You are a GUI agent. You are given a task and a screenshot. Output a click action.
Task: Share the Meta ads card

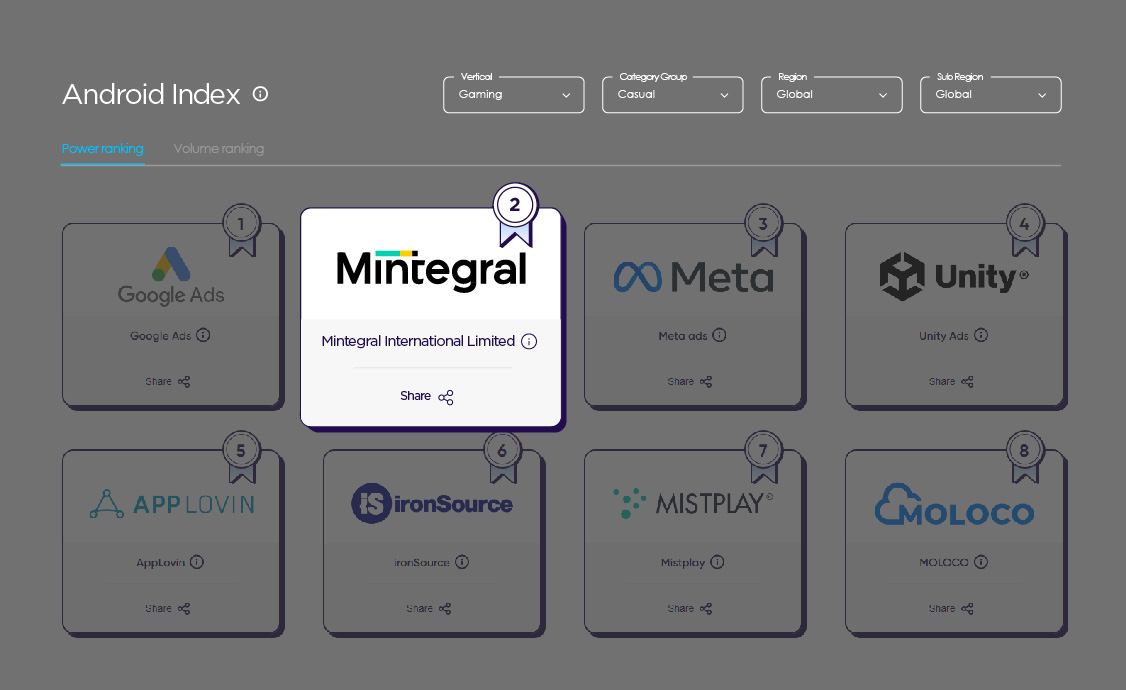689,381
